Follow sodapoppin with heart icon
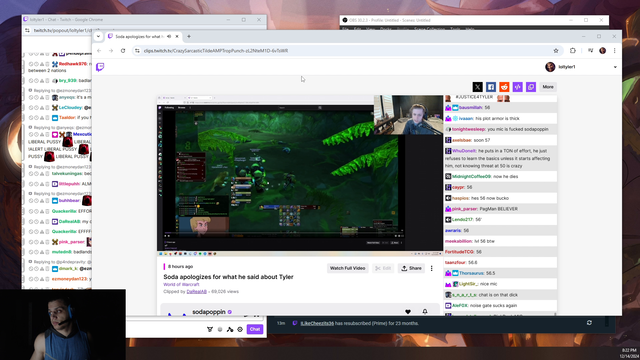The image size is (640, 360). [x=408, y=312]
